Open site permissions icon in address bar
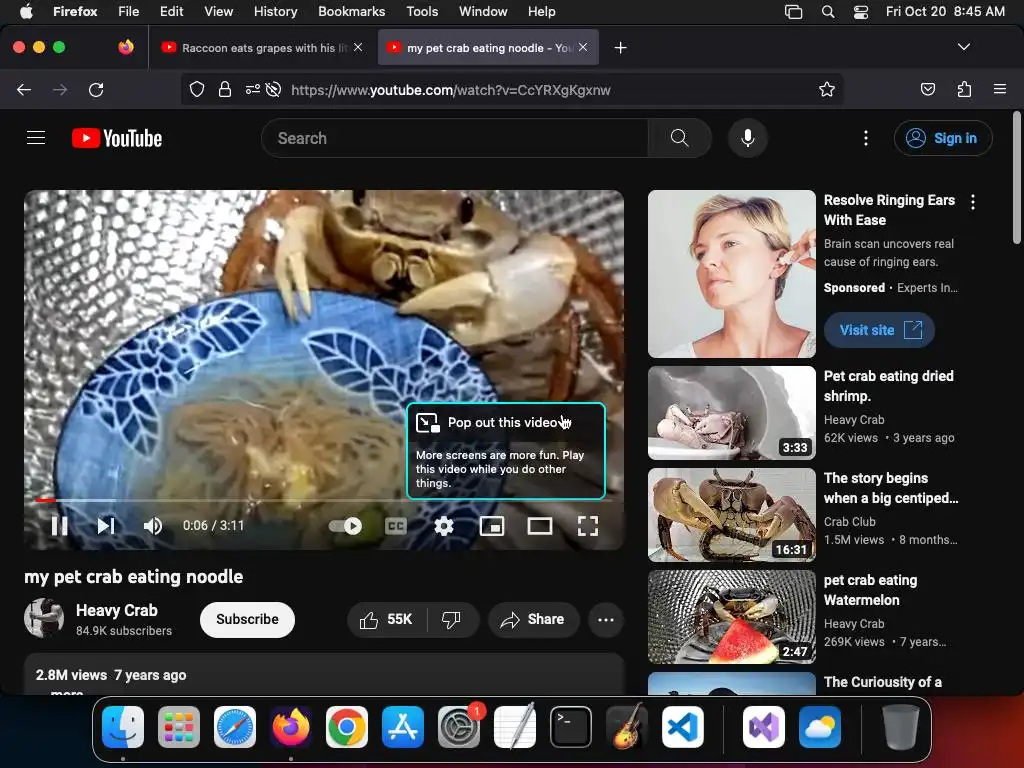The width and height of the screenshot is (1024, 768). [252, 89]
